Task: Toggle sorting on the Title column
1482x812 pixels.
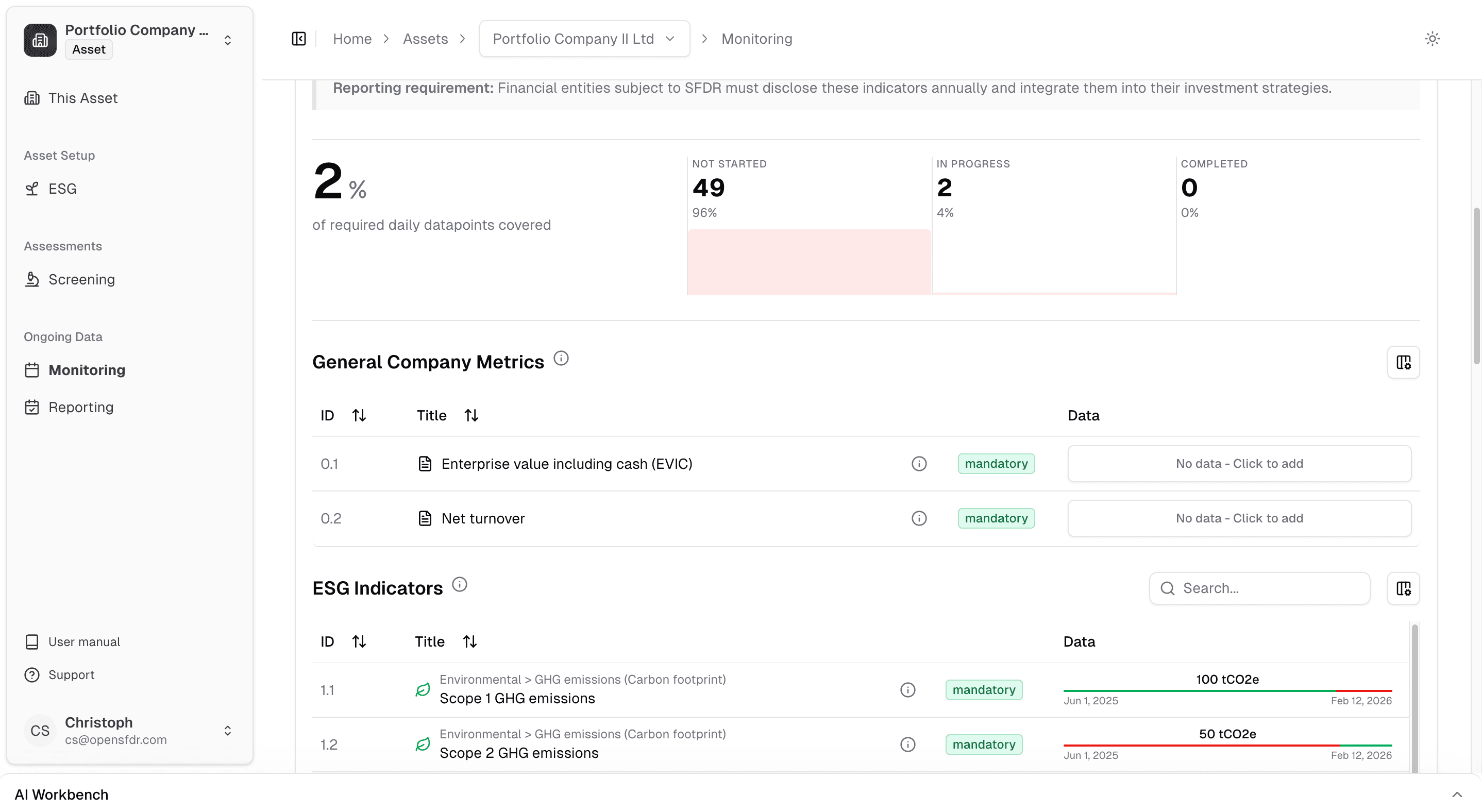Action: coord(471,415)
